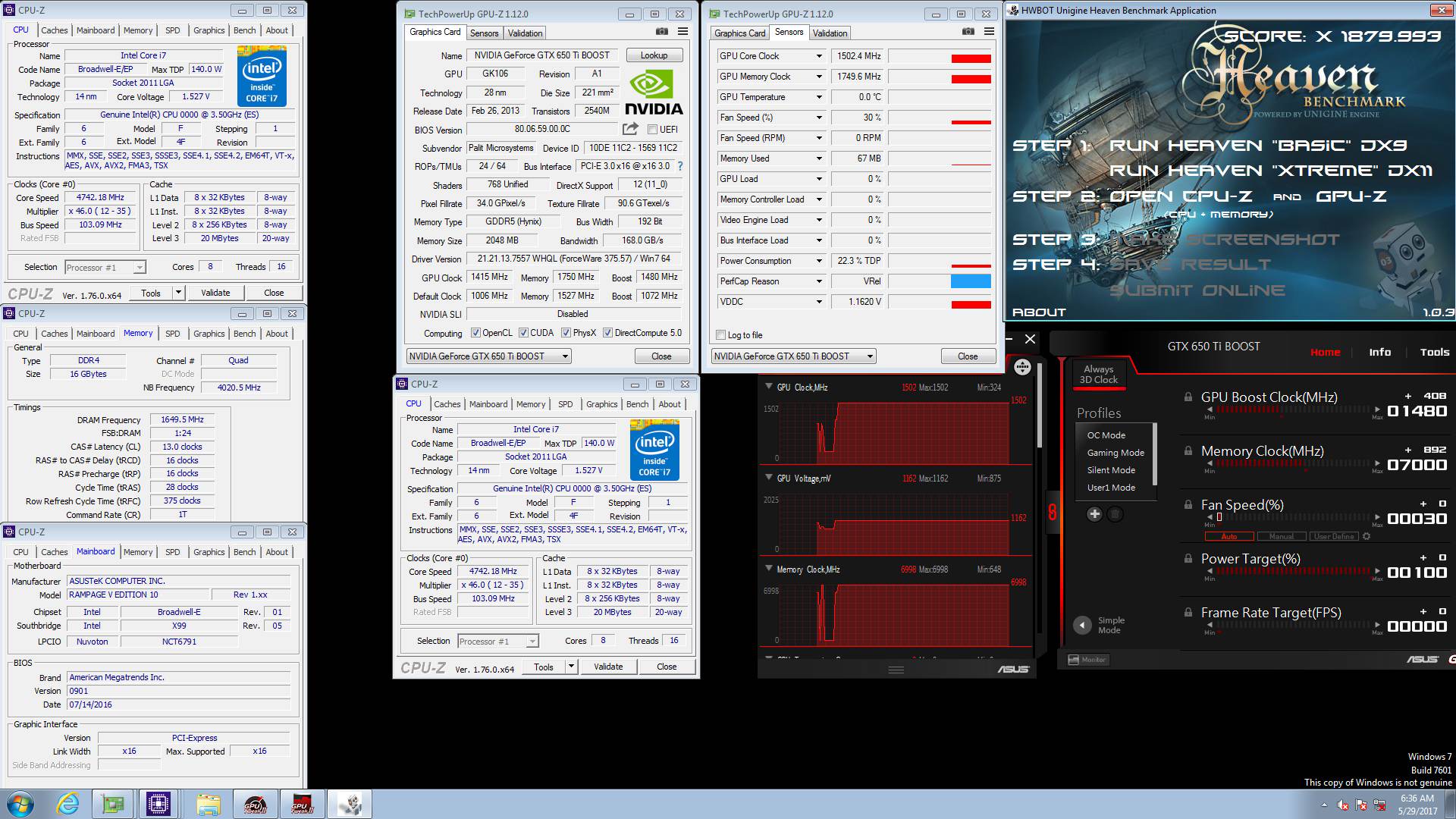Screen dimensions: 1456x819
Task: Click the camera icon in the GPU-Z Sensors window
Action: click(x=968, y=32)
